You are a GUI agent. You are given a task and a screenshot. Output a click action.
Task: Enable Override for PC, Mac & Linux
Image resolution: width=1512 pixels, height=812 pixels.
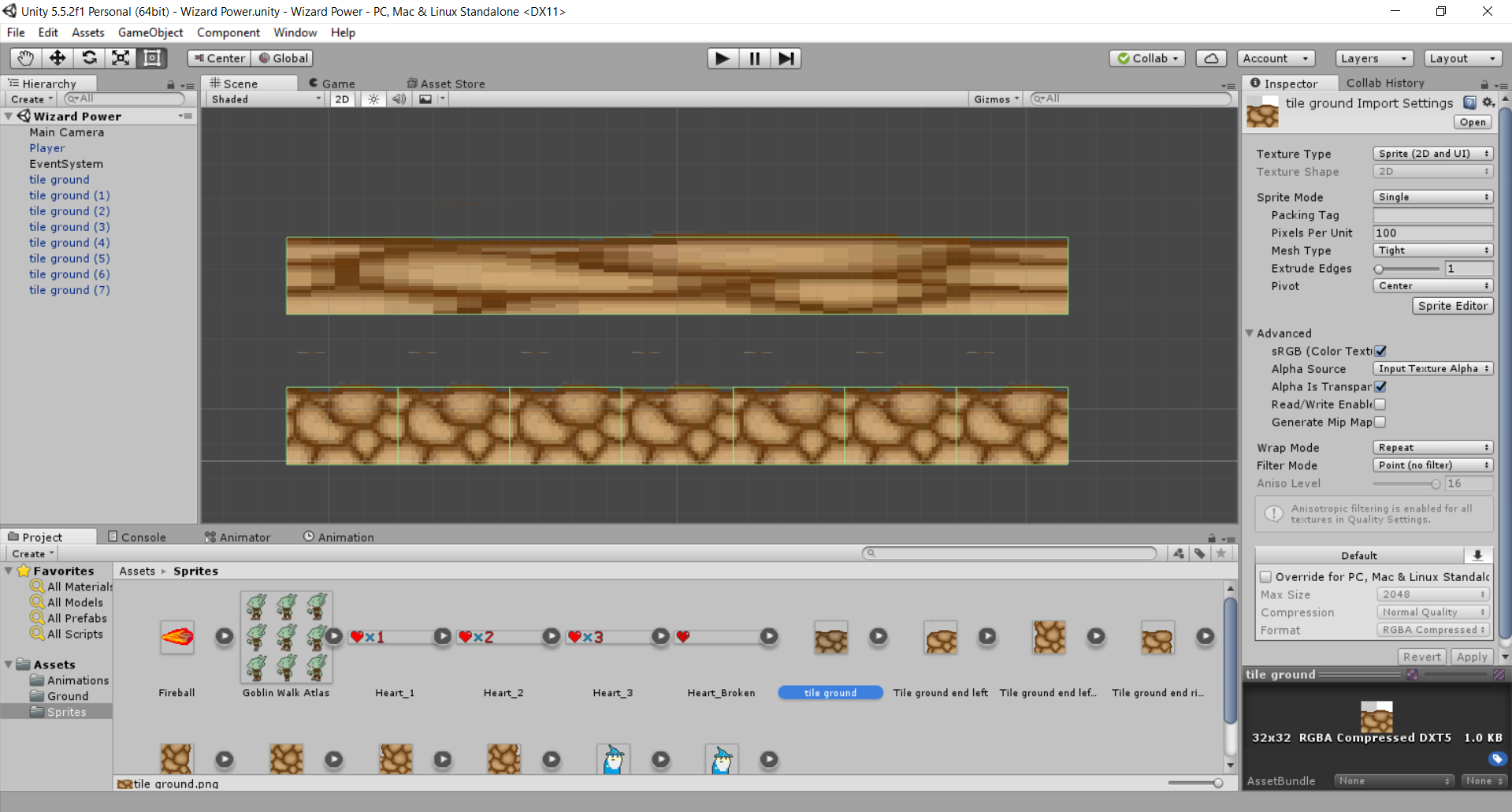tap(1265, 577)
